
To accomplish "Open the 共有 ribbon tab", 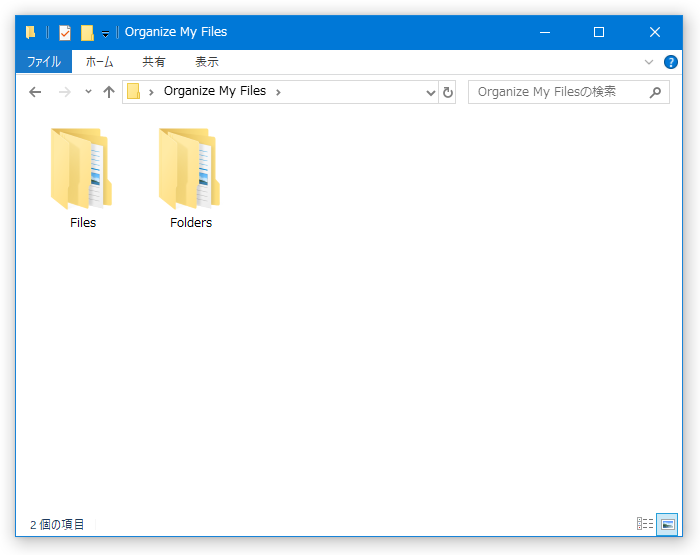I will [154, 62].
